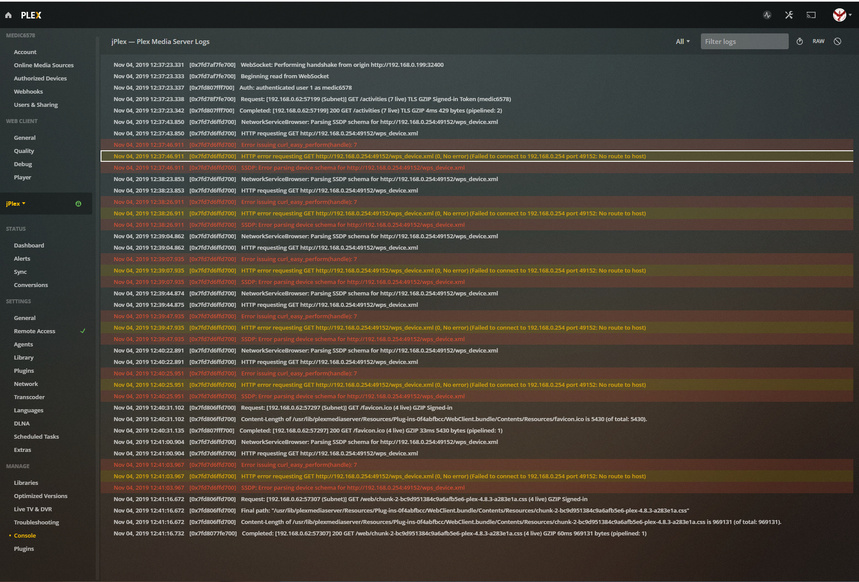Screen dimensions: 859x582
Task: Open Web Client General settings
Action: tap(25, 138)
